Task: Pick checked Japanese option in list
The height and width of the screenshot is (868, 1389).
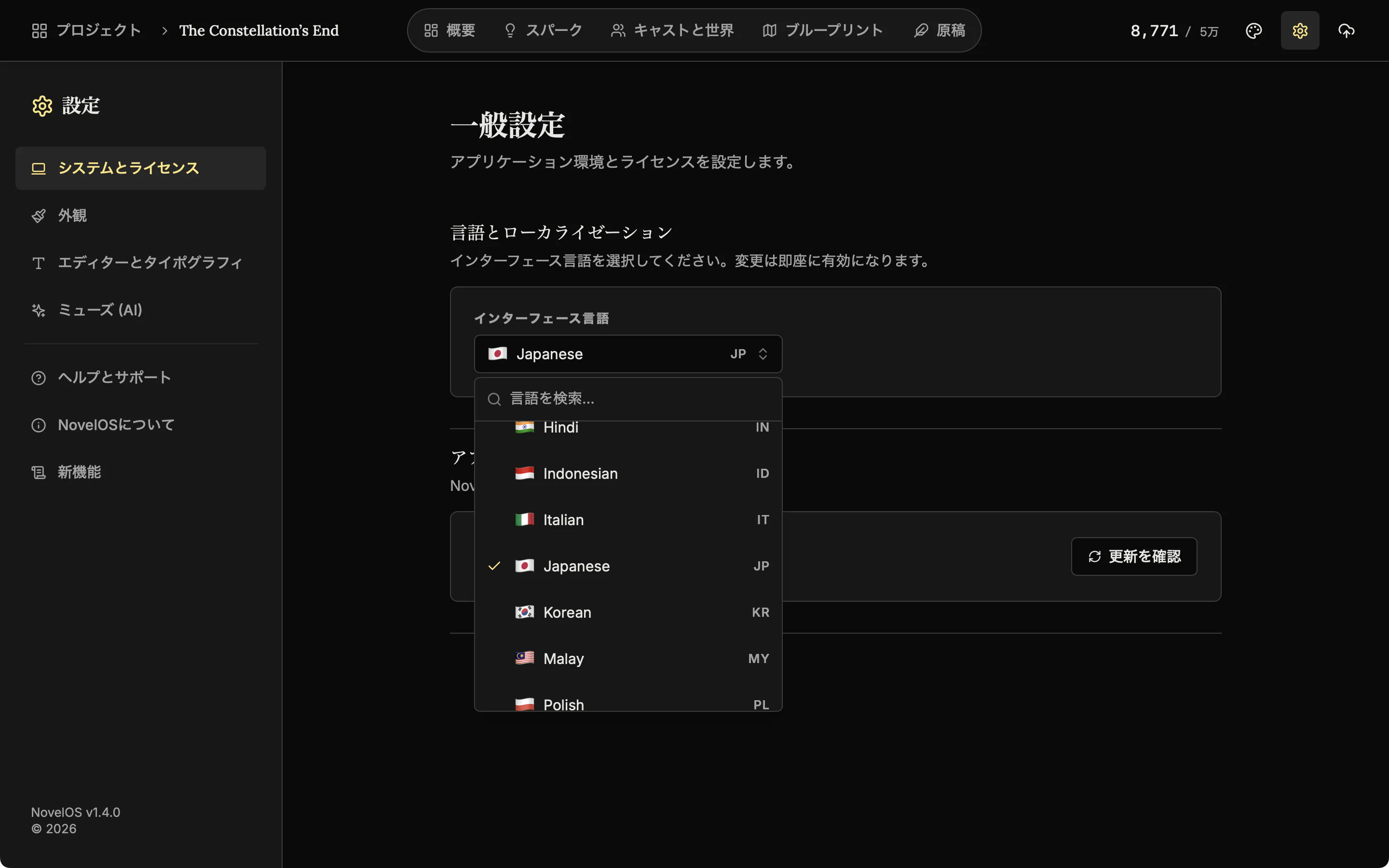Action: [628, 566]
